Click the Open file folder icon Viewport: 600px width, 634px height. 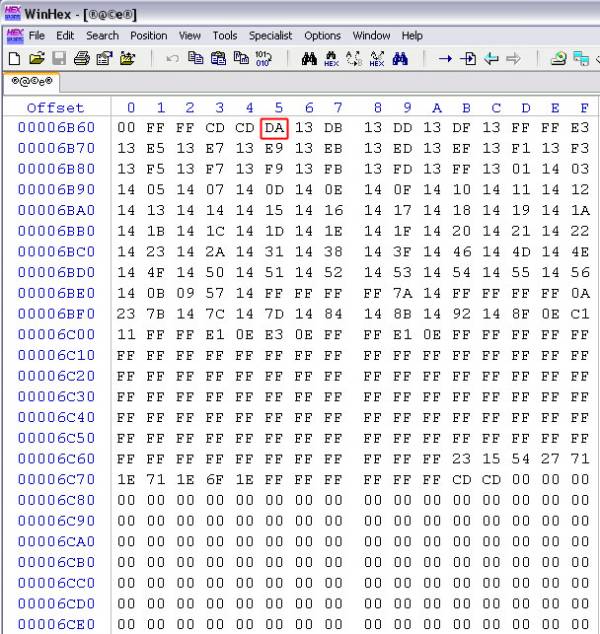(37, 59)
